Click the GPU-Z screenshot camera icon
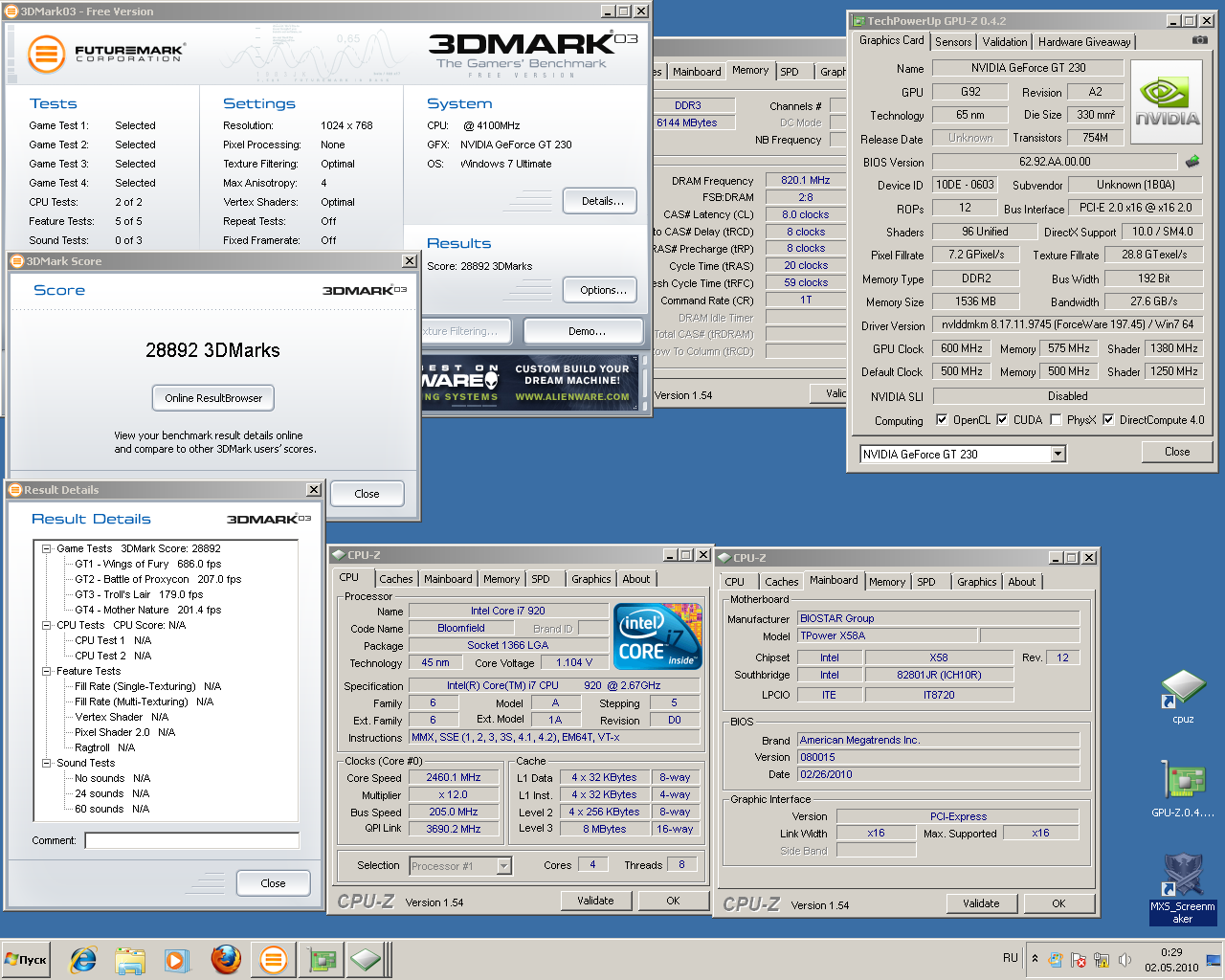Viewport: 1225px width, 980px height. (1199, 40)
